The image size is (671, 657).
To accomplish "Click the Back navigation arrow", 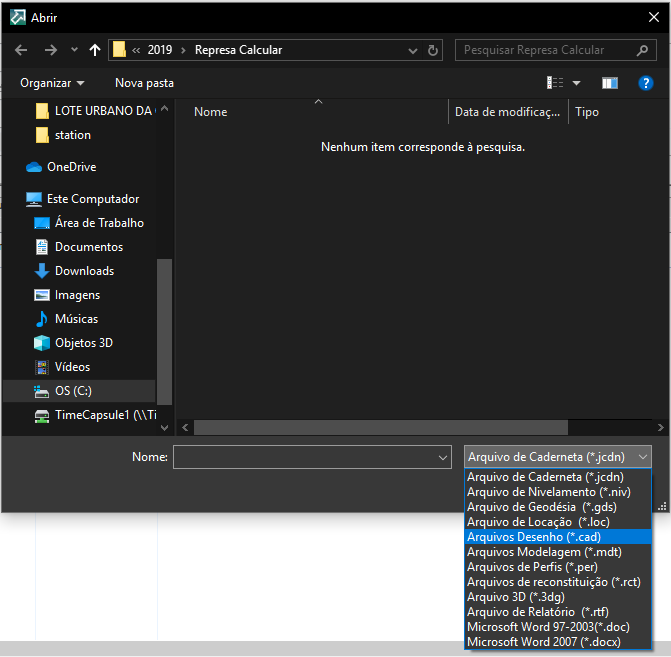I will point(21,50).
